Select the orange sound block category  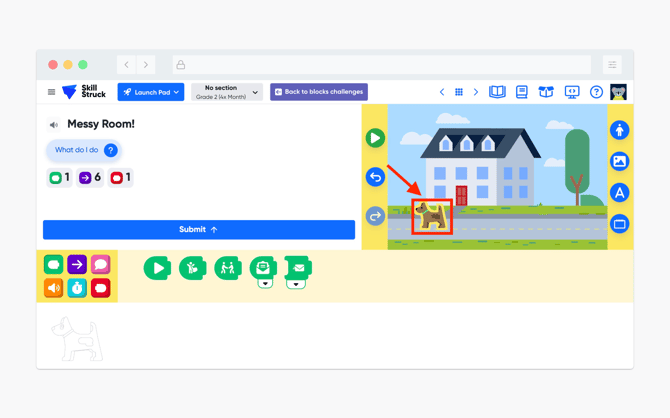click(x=53, y=288)
